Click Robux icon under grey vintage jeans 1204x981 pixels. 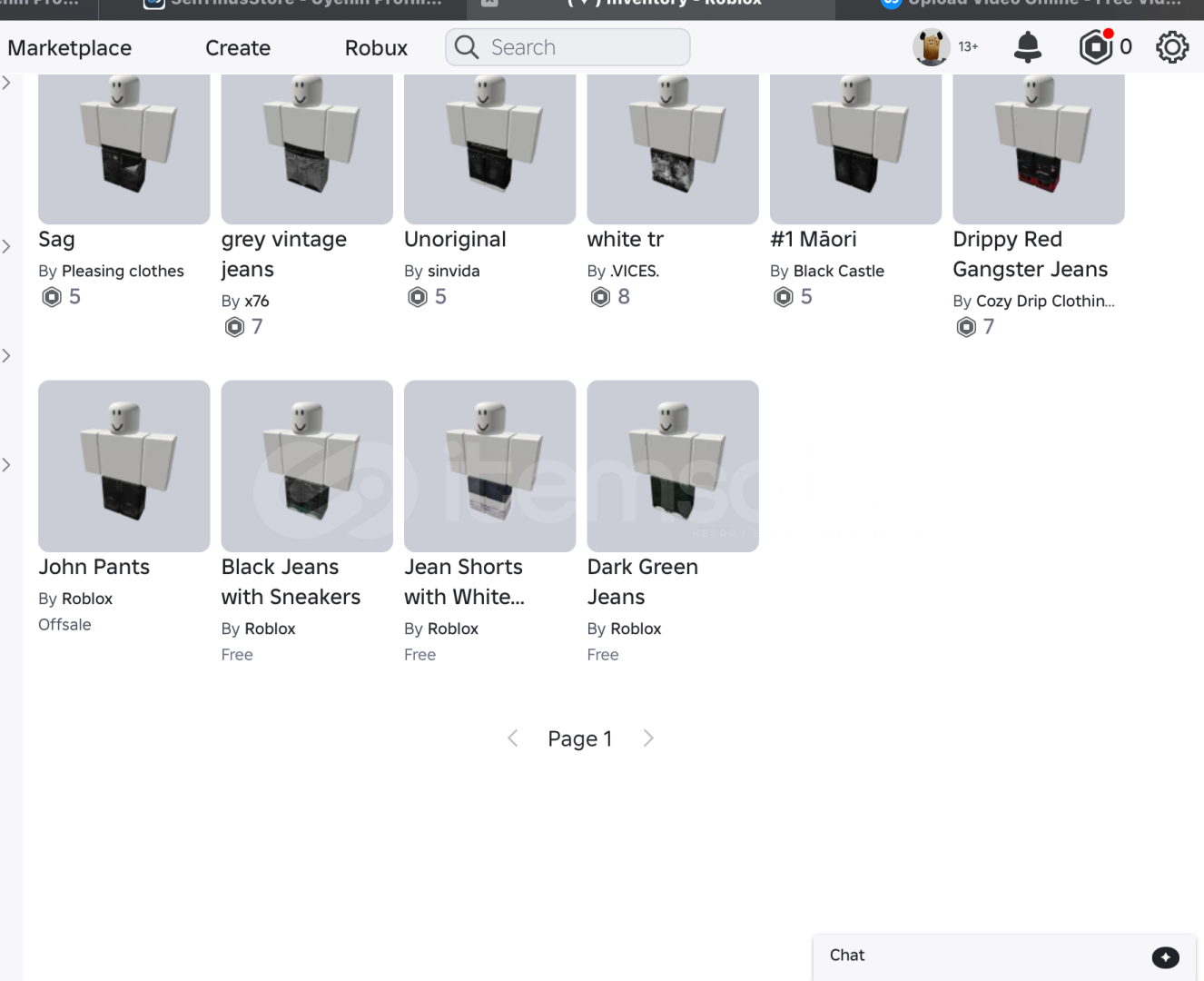pyautogui.click(x=234, y=327)
